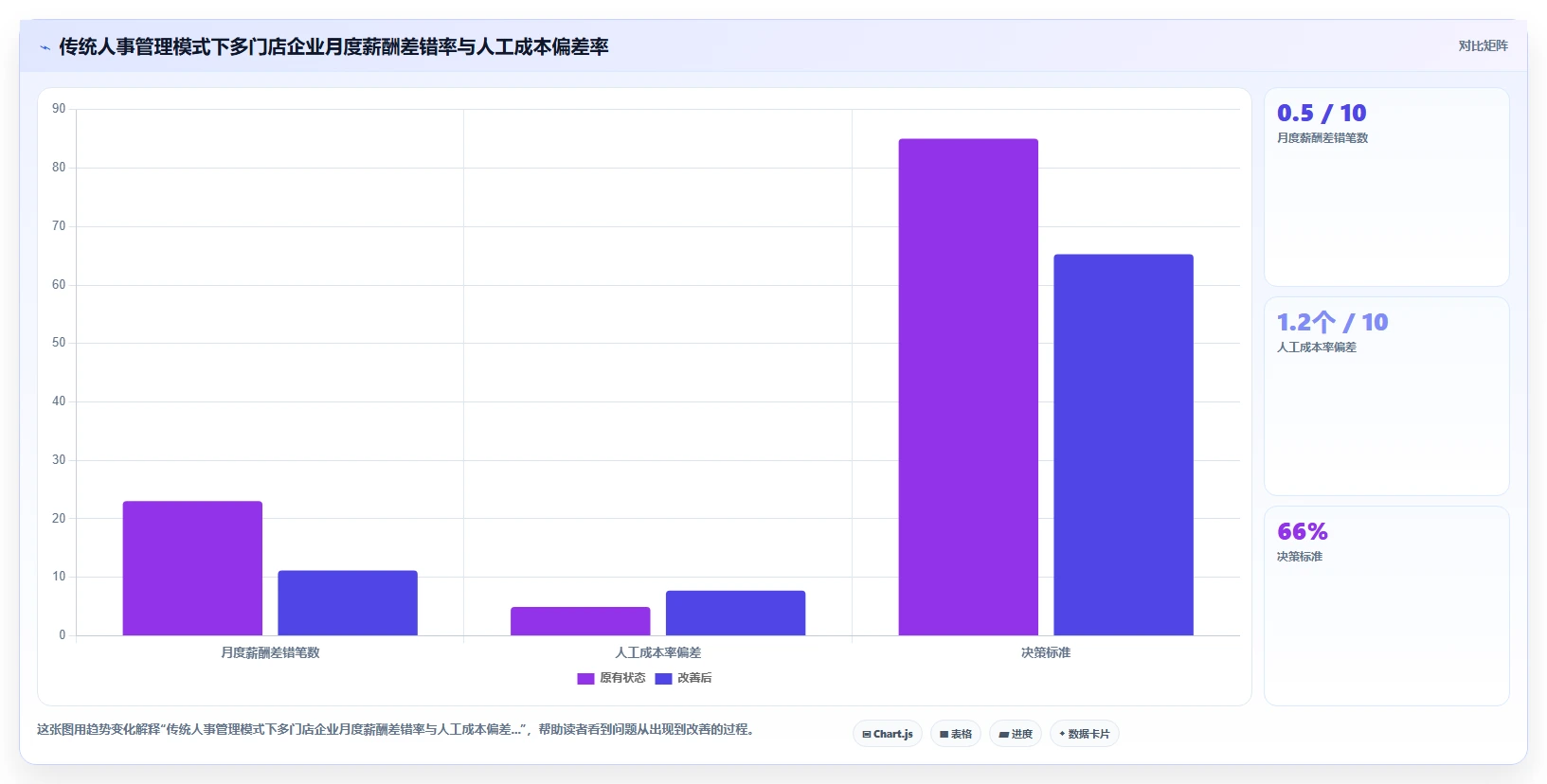Click the 80 y-axis tick label

59,168
